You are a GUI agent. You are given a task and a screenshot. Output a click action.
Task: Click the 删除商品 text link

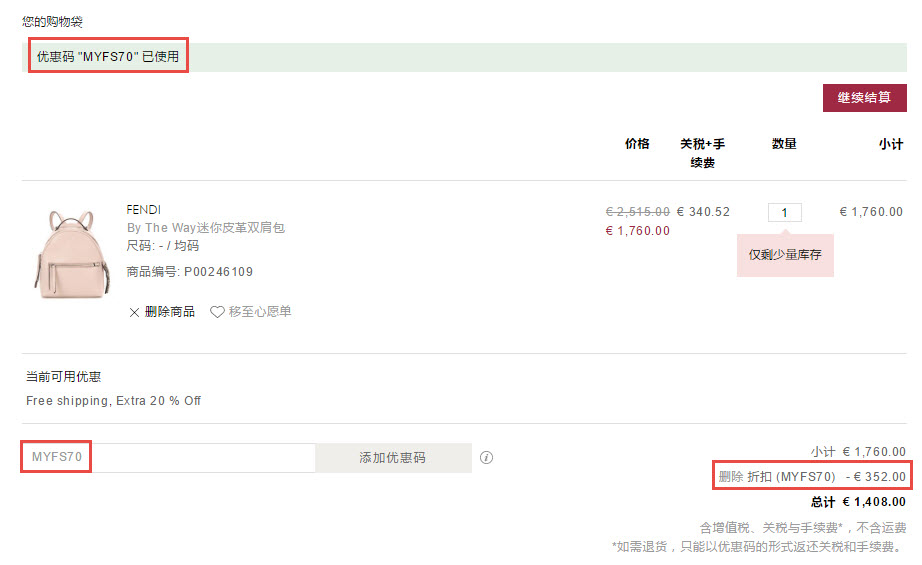[x=170, y=312]
